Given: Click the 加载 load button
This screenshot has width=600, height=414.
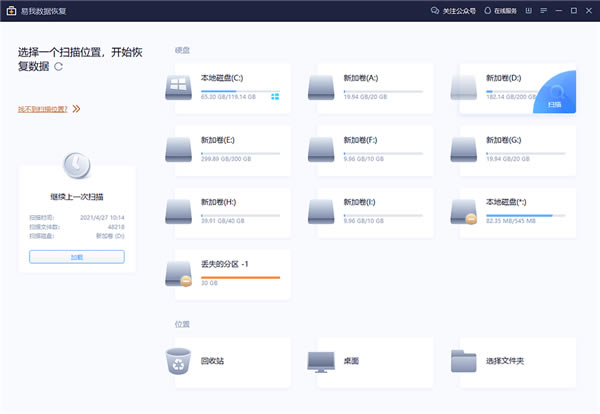Looking at the screenshot, I should (77, 256).
